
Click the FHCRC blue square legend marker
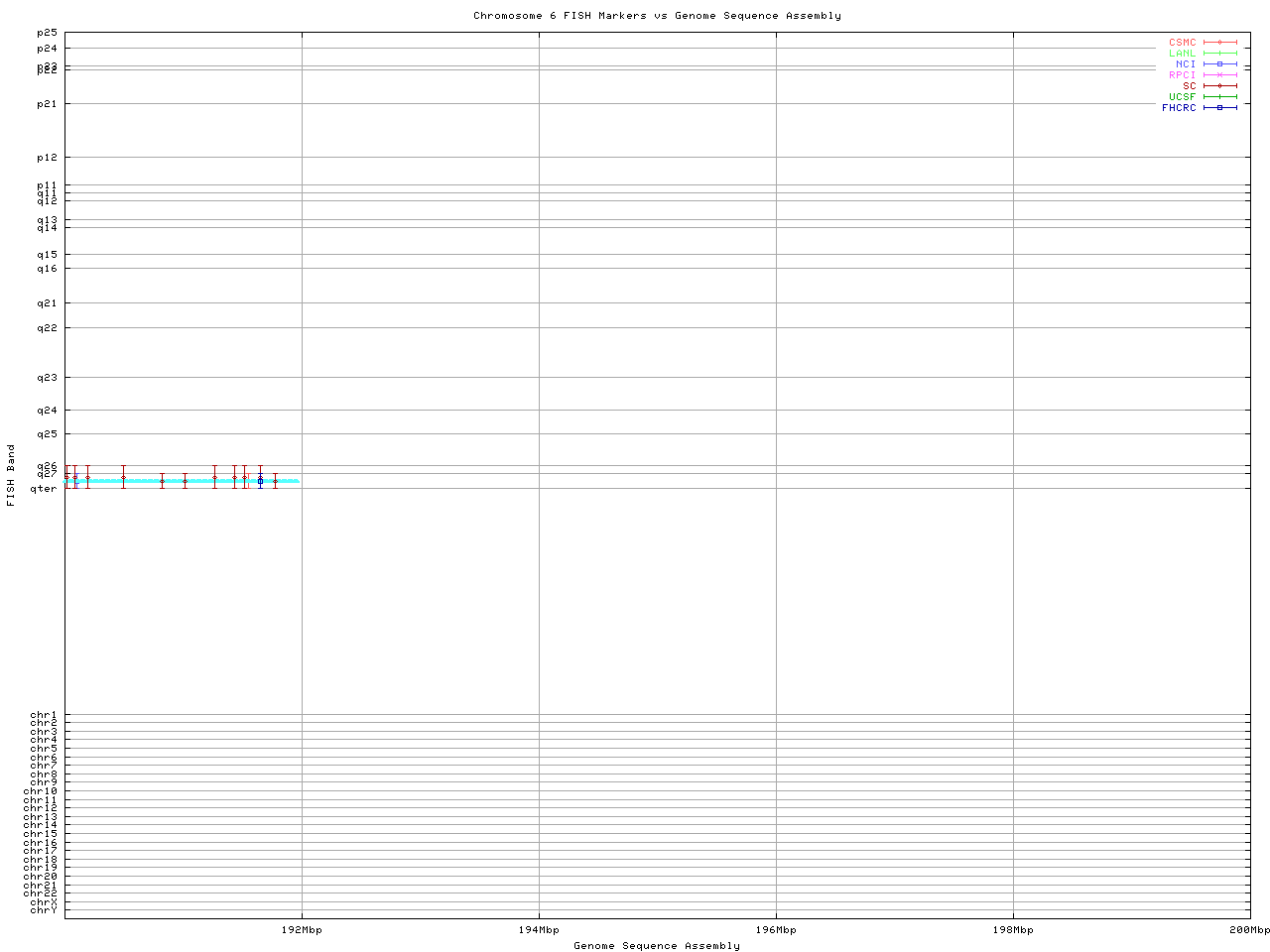tap(1219, 108)
